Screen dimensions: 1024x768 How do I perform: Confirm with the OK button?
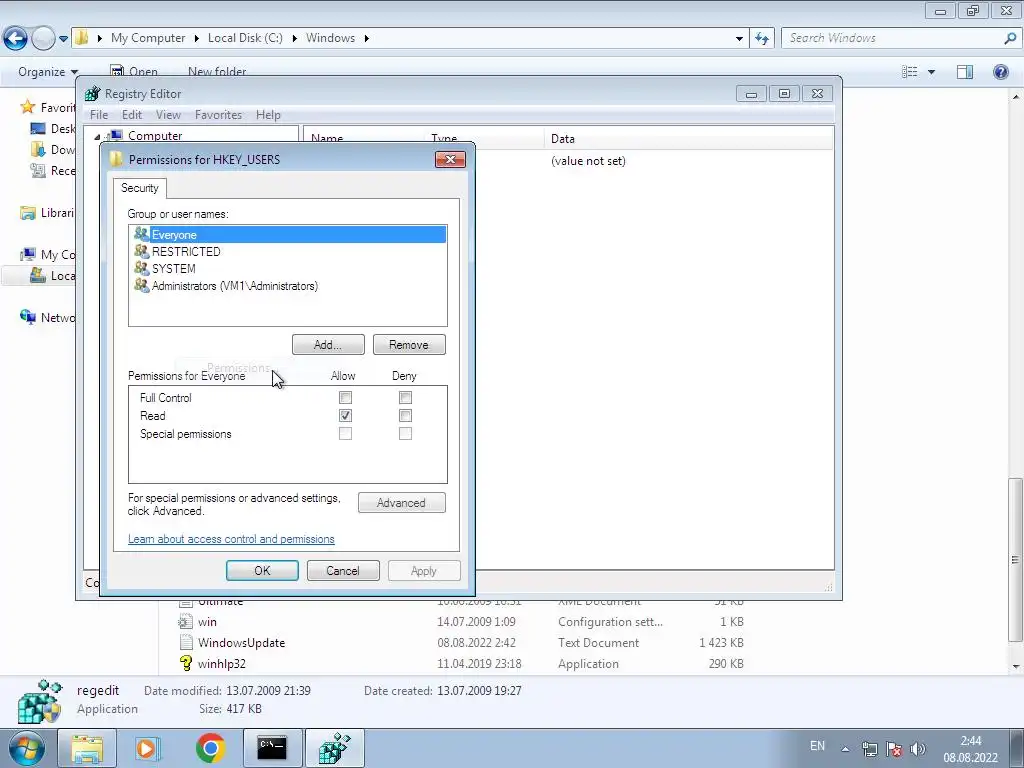(263, 571)
